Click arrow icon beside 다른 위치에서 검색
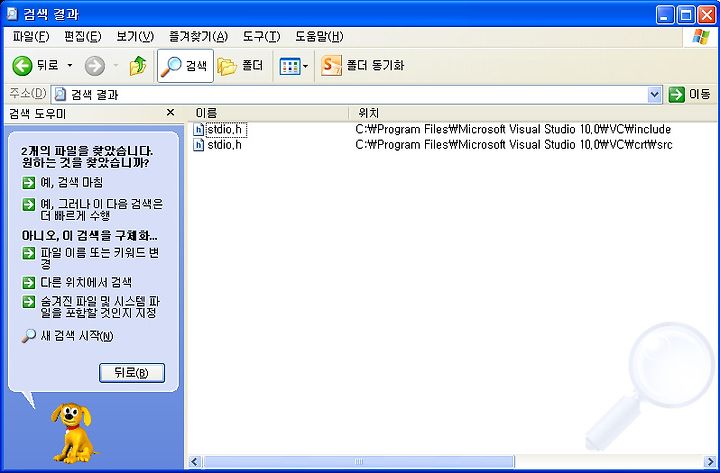This screenshot has width=720, height=473. coord(28,282)
